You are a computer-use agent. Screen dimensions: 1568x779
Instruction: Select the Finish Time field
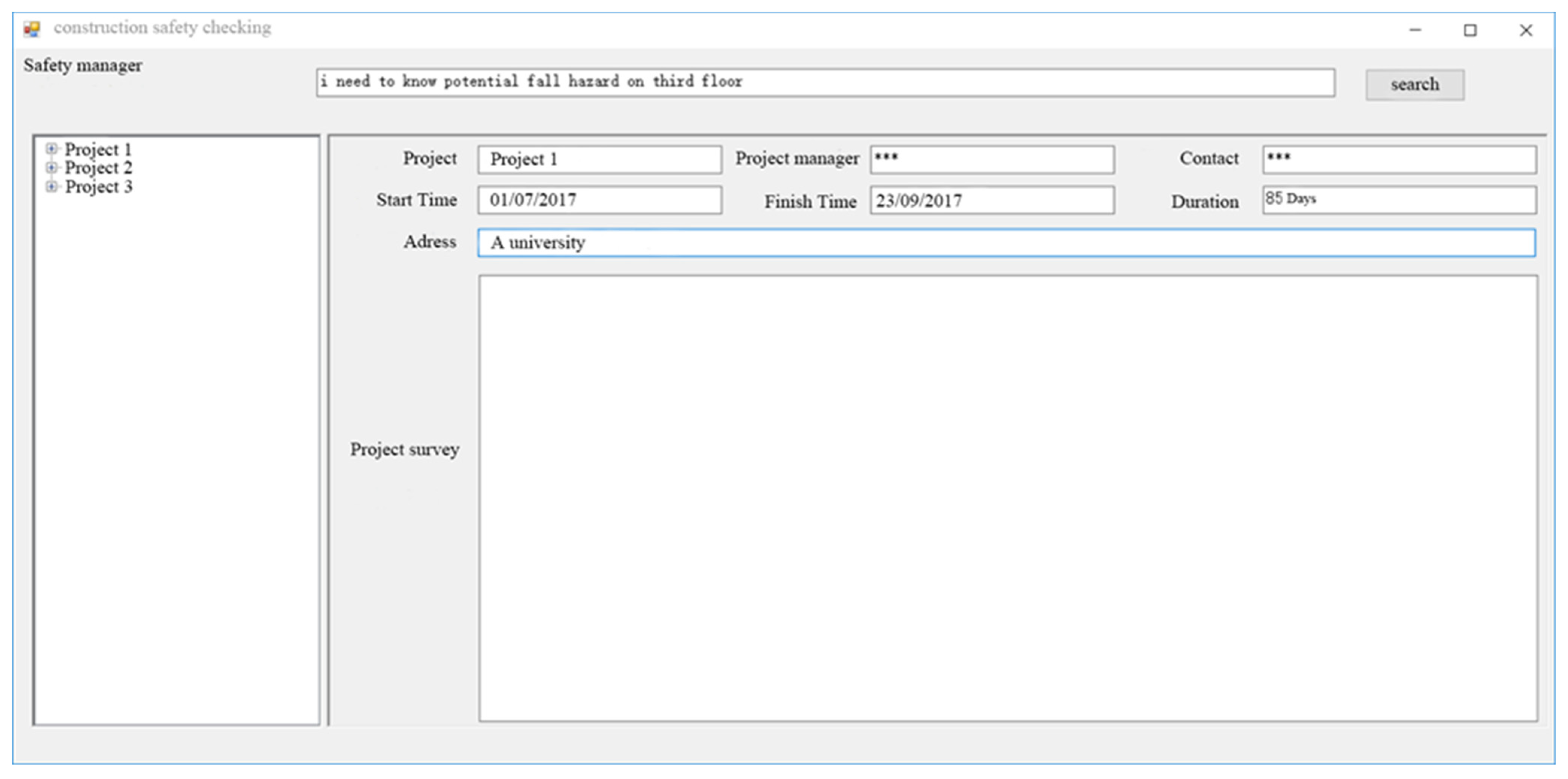click(x=992, y=200)
